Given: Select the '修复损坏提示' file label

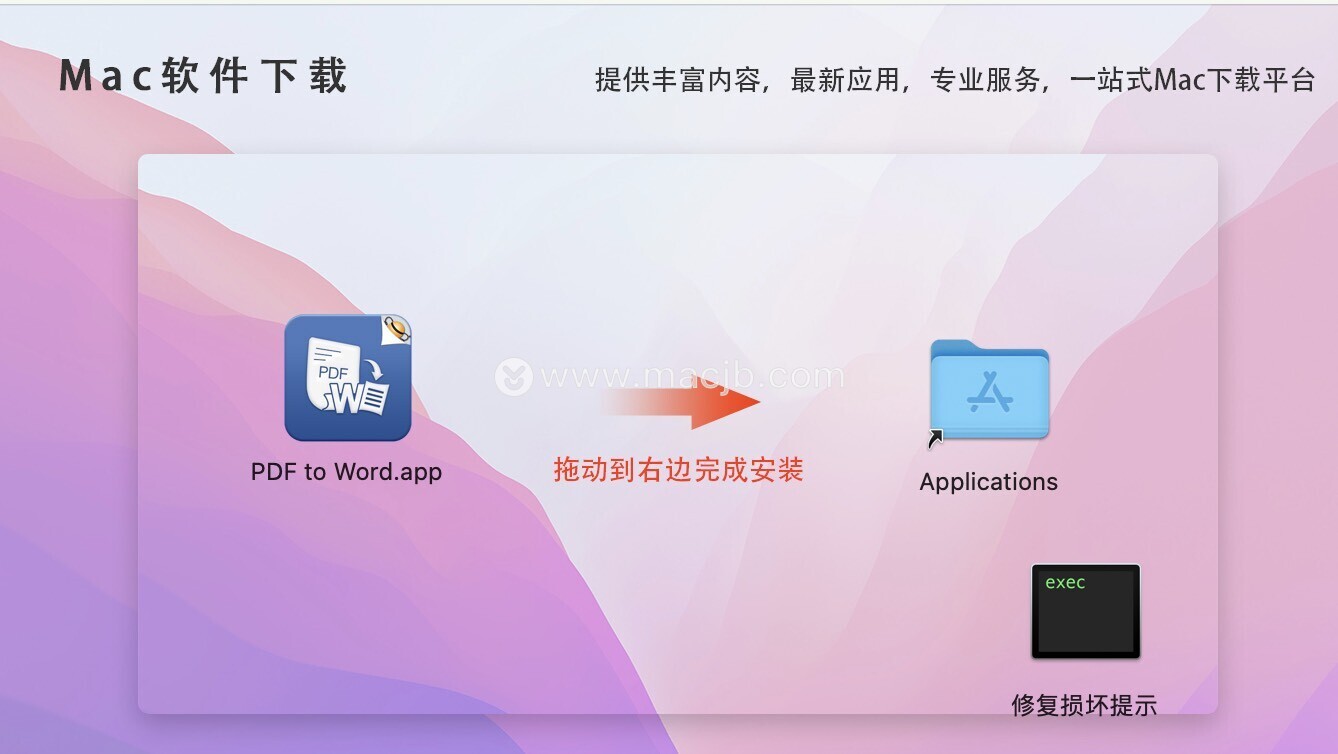Looking at the screenshot, I should point(1084,705).
